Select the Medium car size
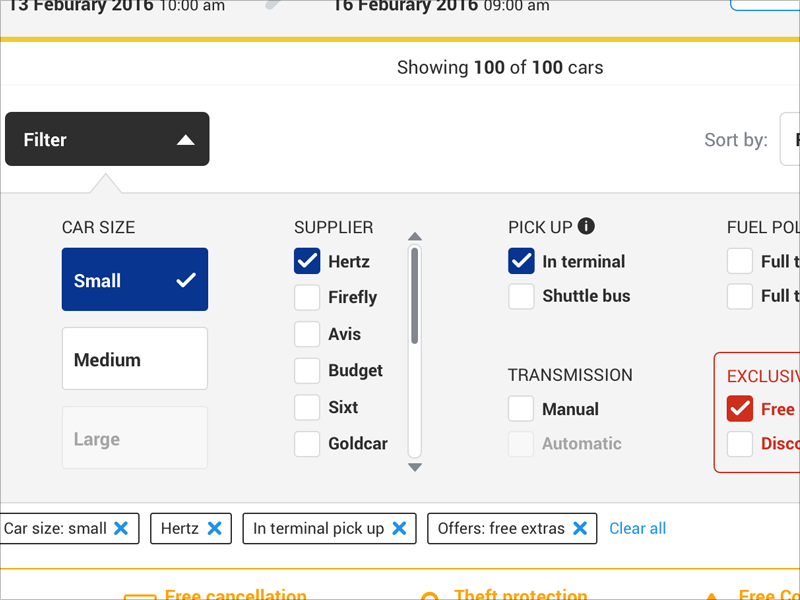800x600 pixels. click(x=134, y=358)
